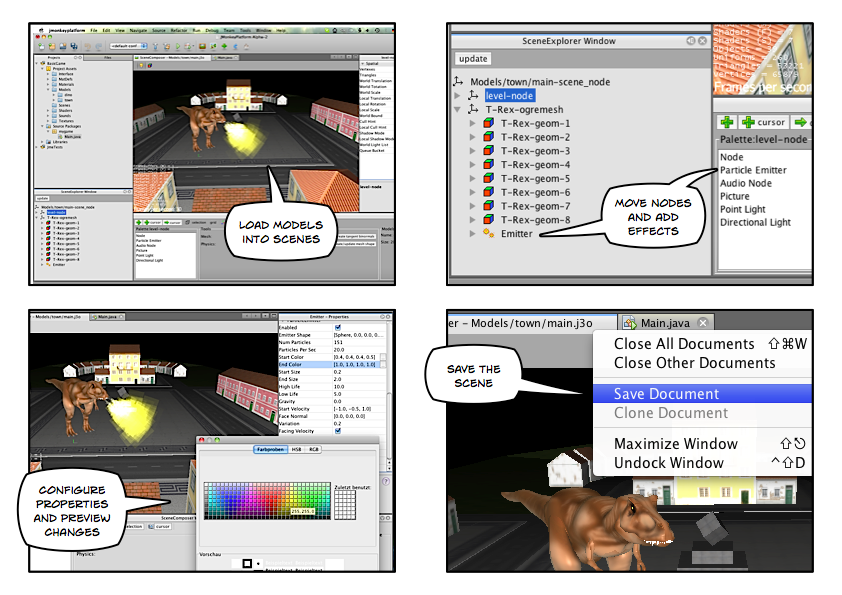This screenshot has height=595, width=842.
Task: Toggle the Enabled checkbox in Emitter Properties
Action: click(x=338, y=327)
